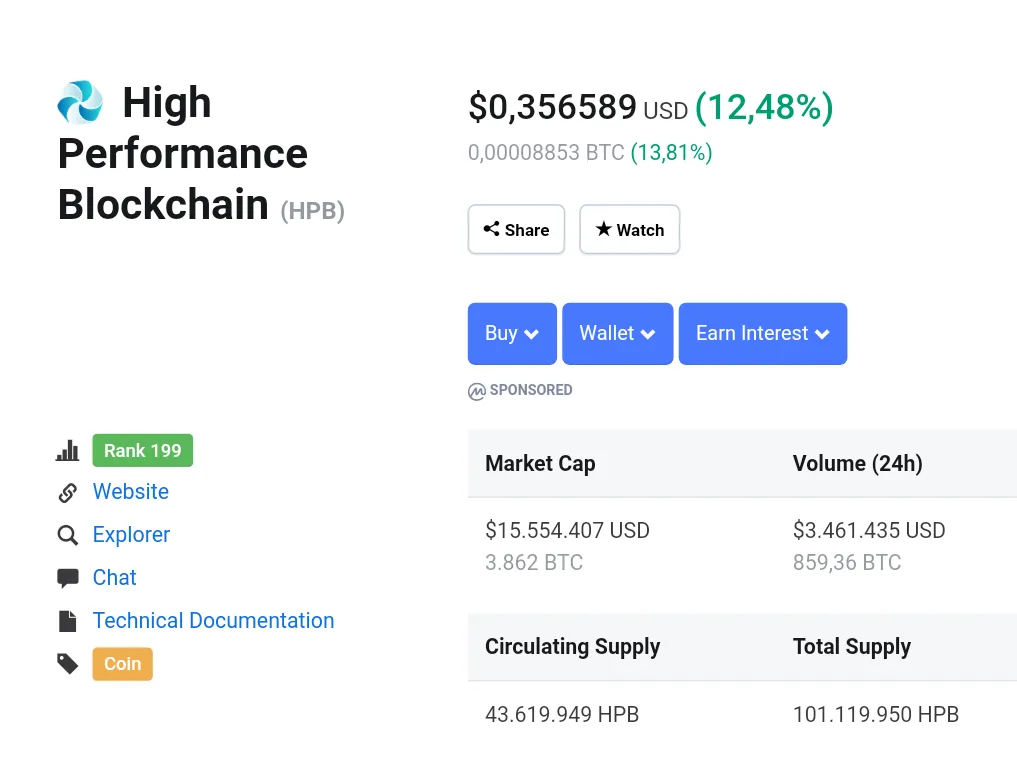Click the Coin tag badge
The image size is (1017, 771).
[123, 664]
